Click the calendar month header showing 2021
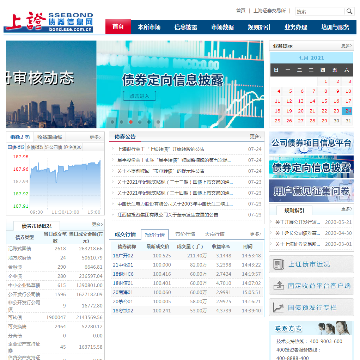This screenshot has height=360, width=360. pos(311,58)
